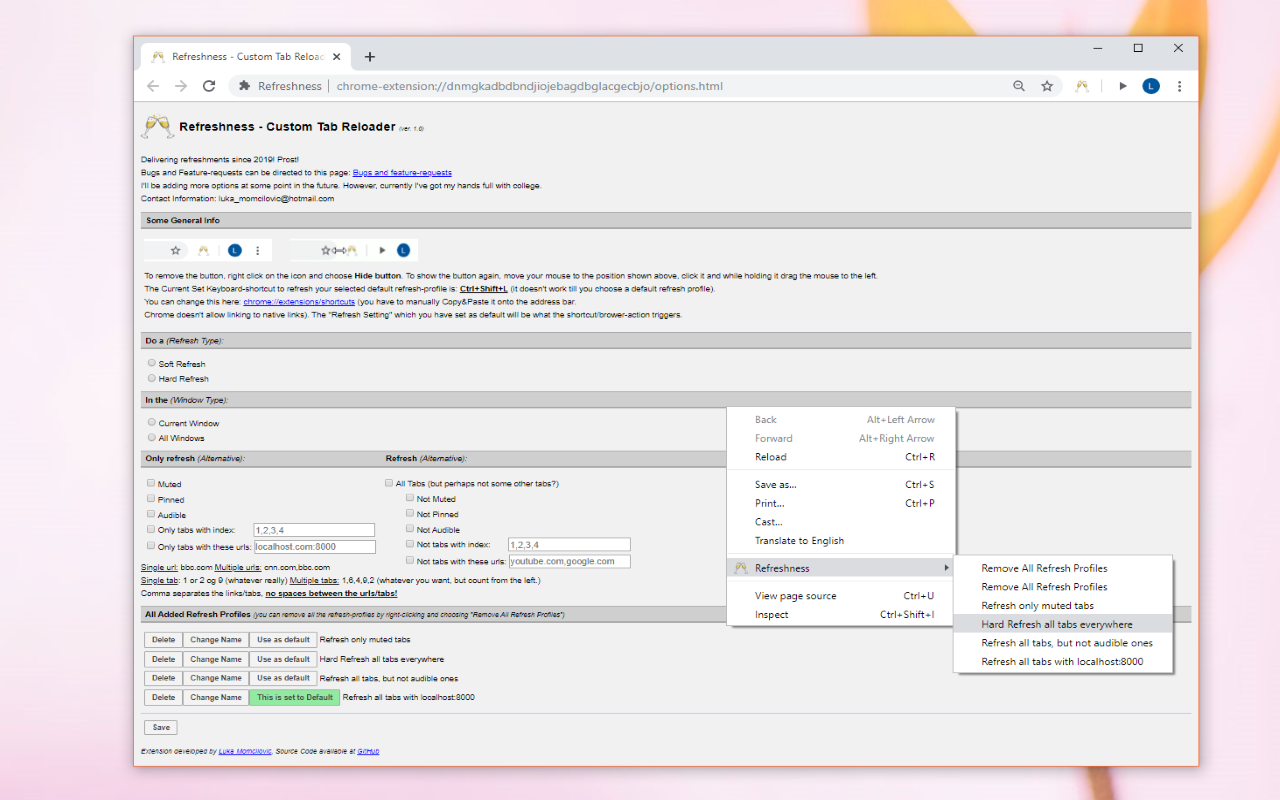Click Change Name for the localhost:8000 profile
Viewport: 1280px width, 800px height.
pos(216,697)
